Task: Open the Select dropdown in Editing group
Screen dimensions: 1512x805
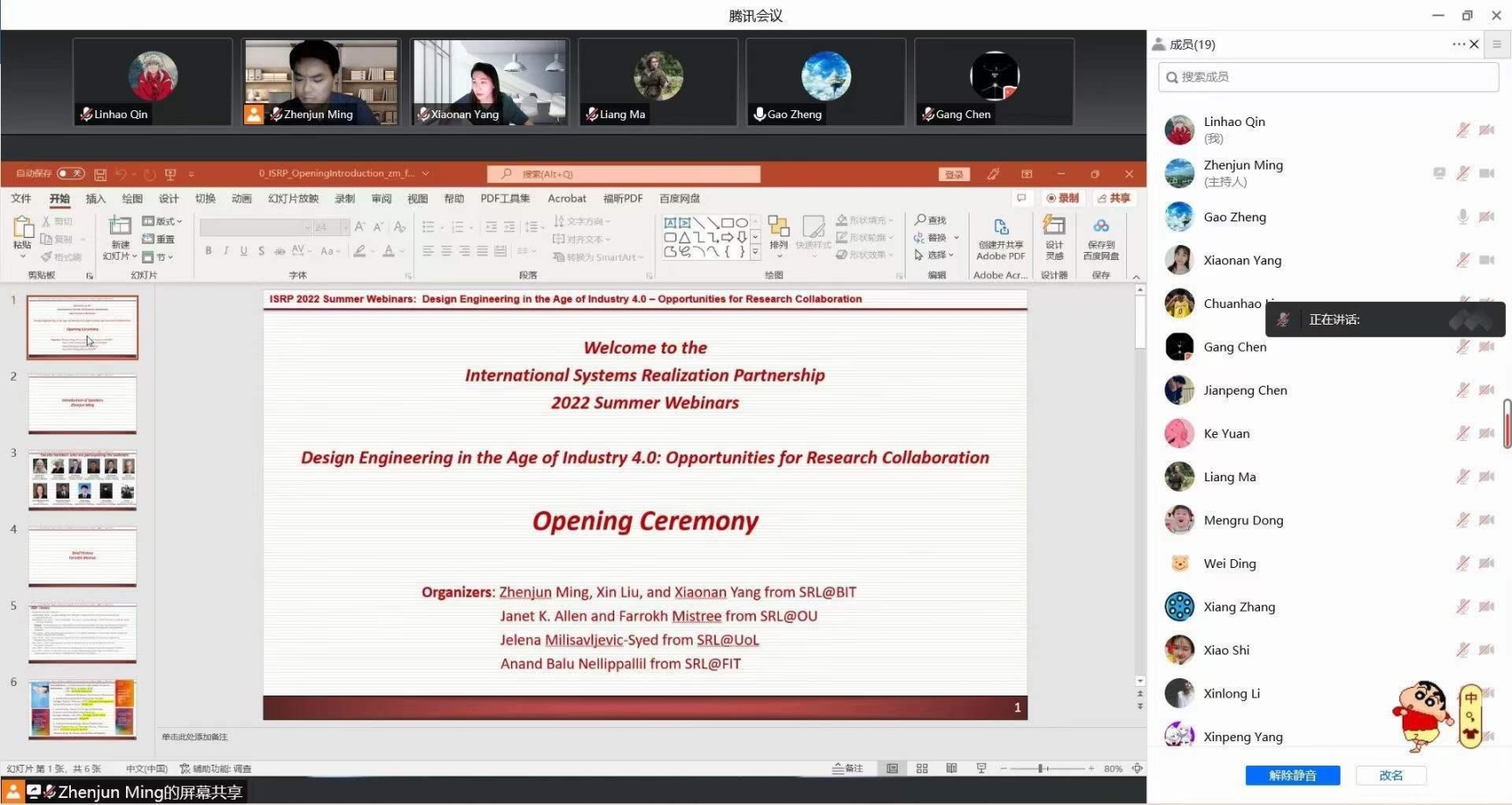Action: pos(936,255)
